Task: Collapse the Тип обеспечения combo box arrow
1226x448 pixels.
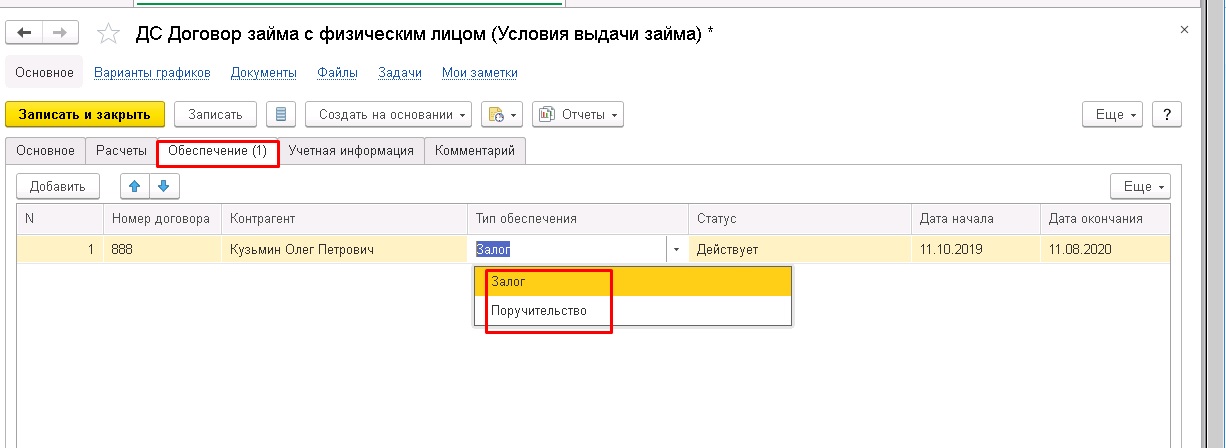Action: pos(676,249)
